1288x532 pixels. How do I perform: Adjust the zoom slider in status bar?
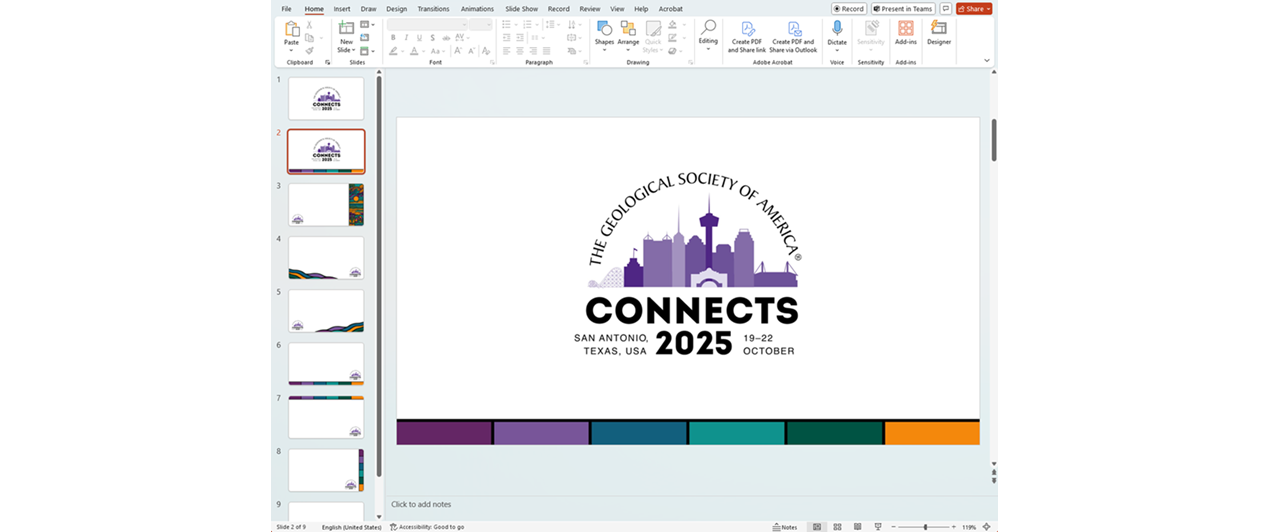click(925, 526)
